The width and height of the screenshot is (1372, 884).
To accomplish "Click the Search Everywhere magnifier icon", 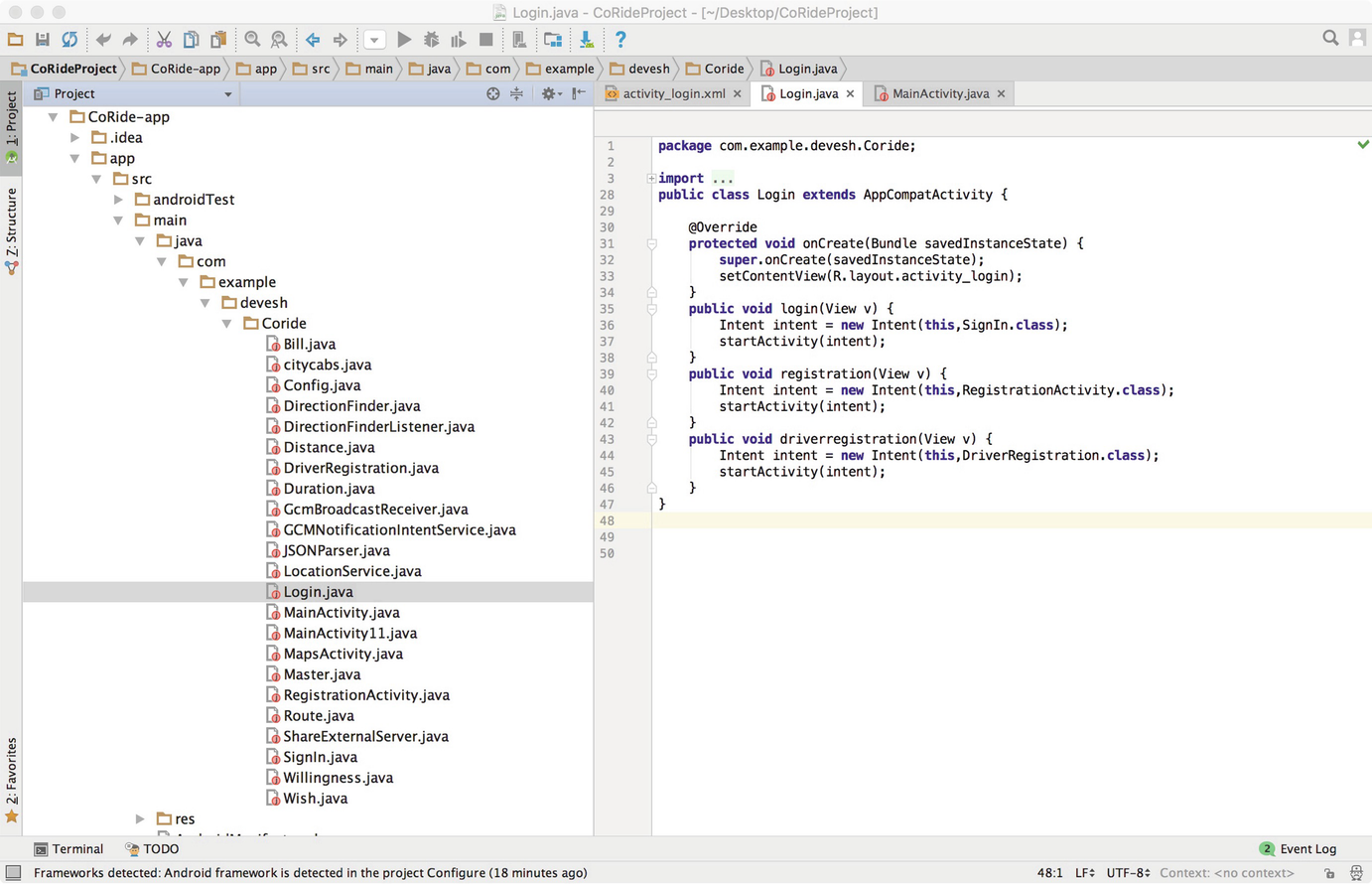I will pos(1330,38).
